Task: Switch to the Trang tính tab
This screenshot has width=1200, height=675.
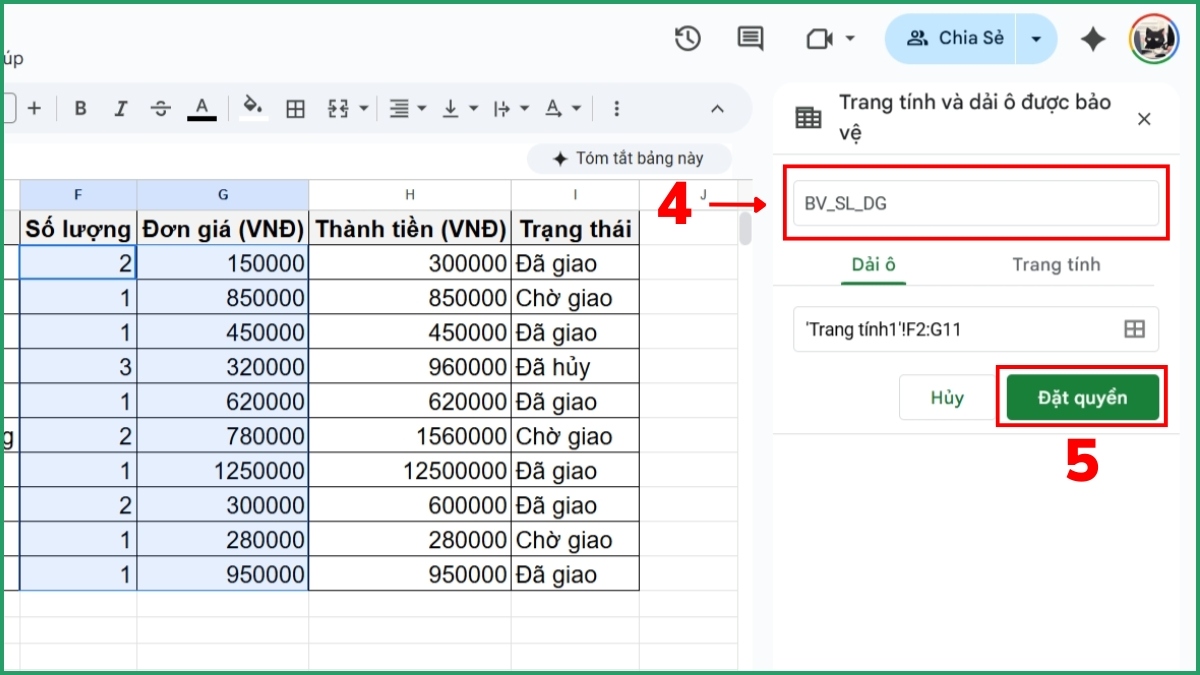Action: point(1056,264)
